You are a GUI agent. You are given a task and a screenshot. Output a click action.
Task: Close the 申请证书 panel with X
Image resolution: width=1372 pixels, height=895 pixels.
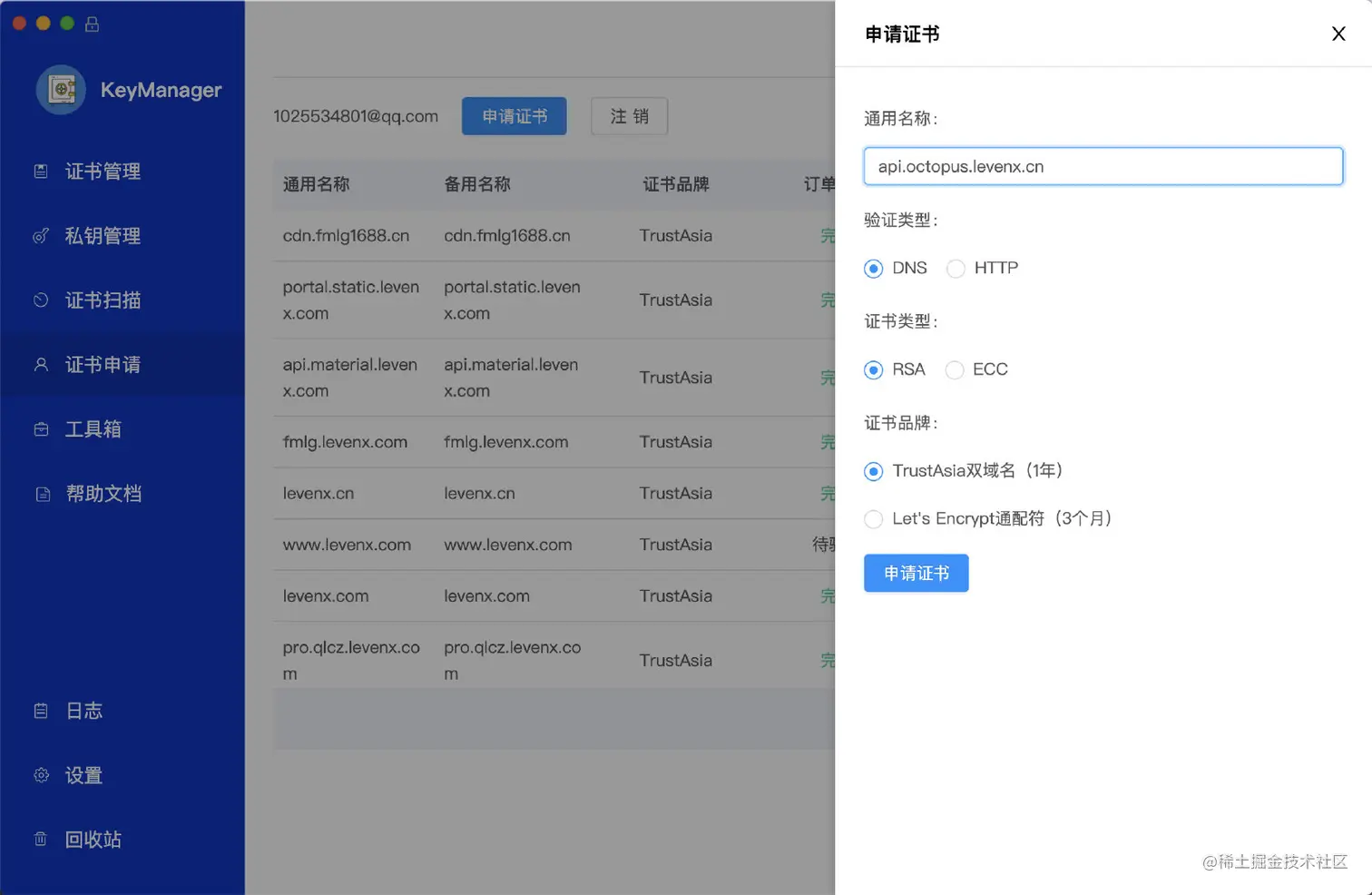click(1338, 34)
